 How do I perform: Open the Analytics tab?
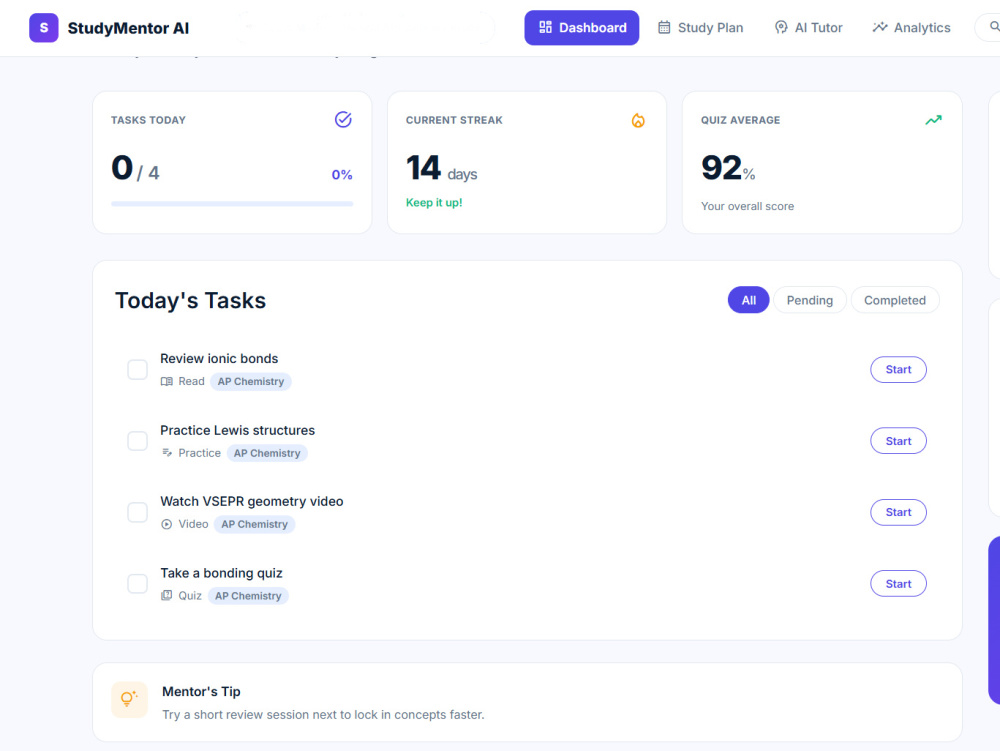911,27
